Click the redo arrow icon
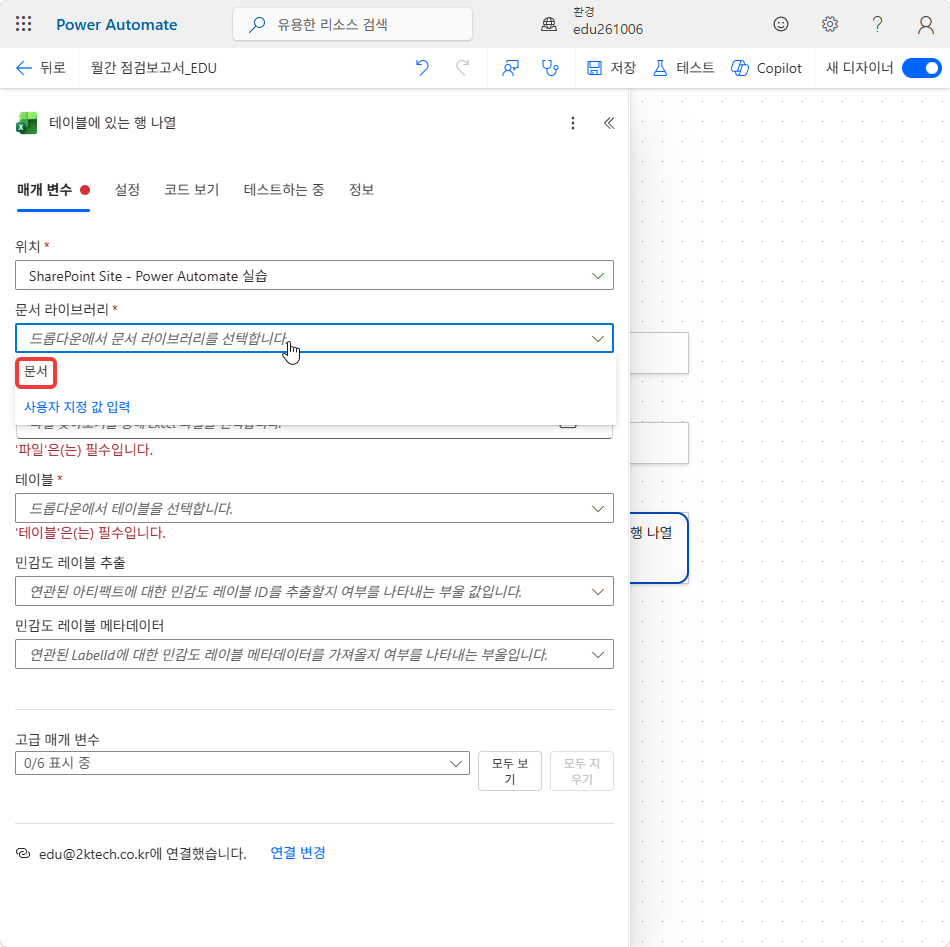950x947 pixels. (462, 68)
